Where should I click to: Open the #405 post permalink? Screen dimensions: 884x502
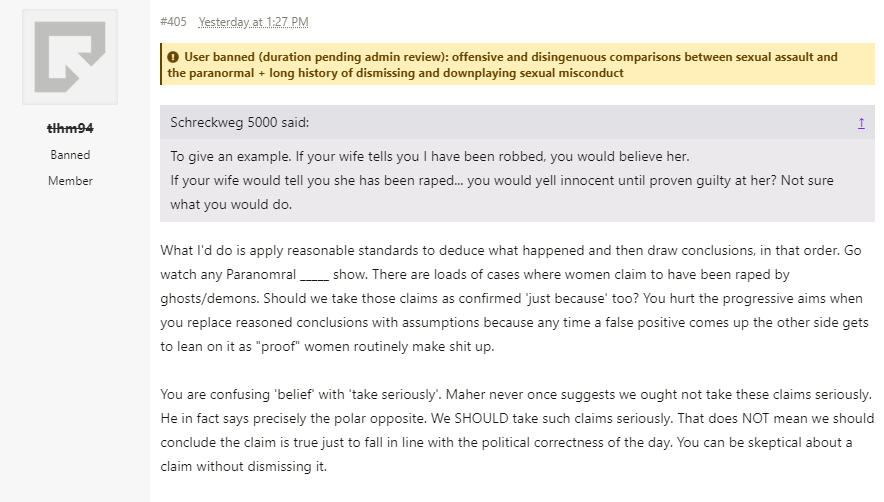(x=173, y=21)
